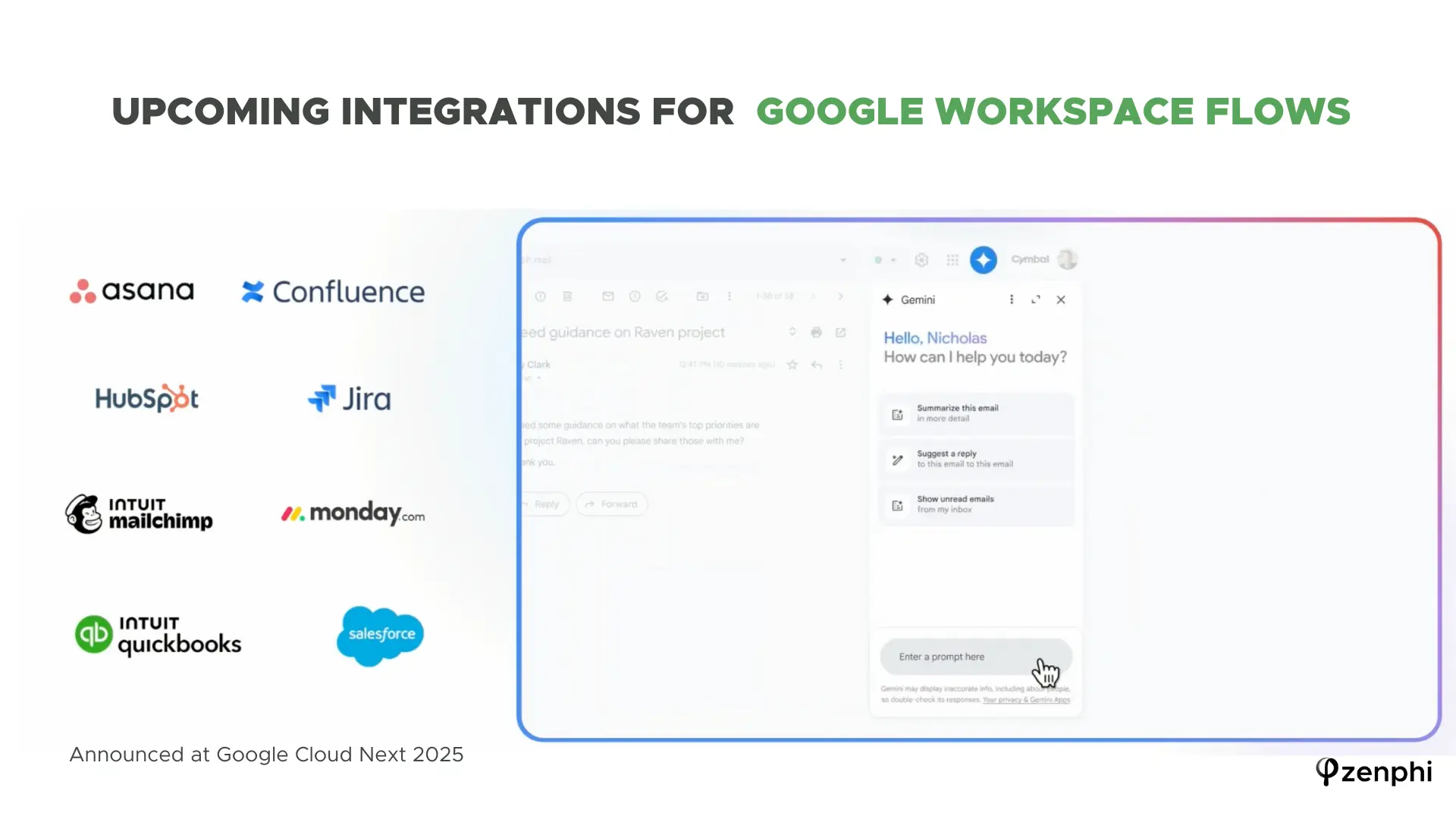This screenshot has width=1456, height=819.
Task: Click the Intuit QuickBooks logo
Action: 158,635
